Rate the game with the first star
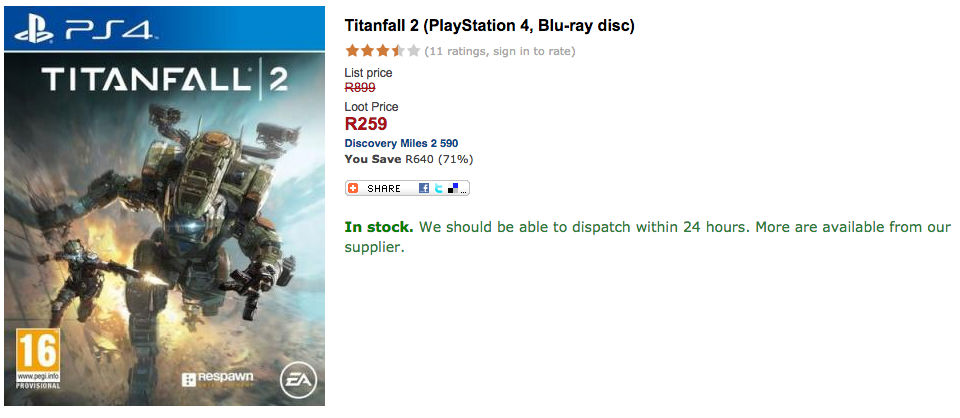960x418 pixels. 352,50
